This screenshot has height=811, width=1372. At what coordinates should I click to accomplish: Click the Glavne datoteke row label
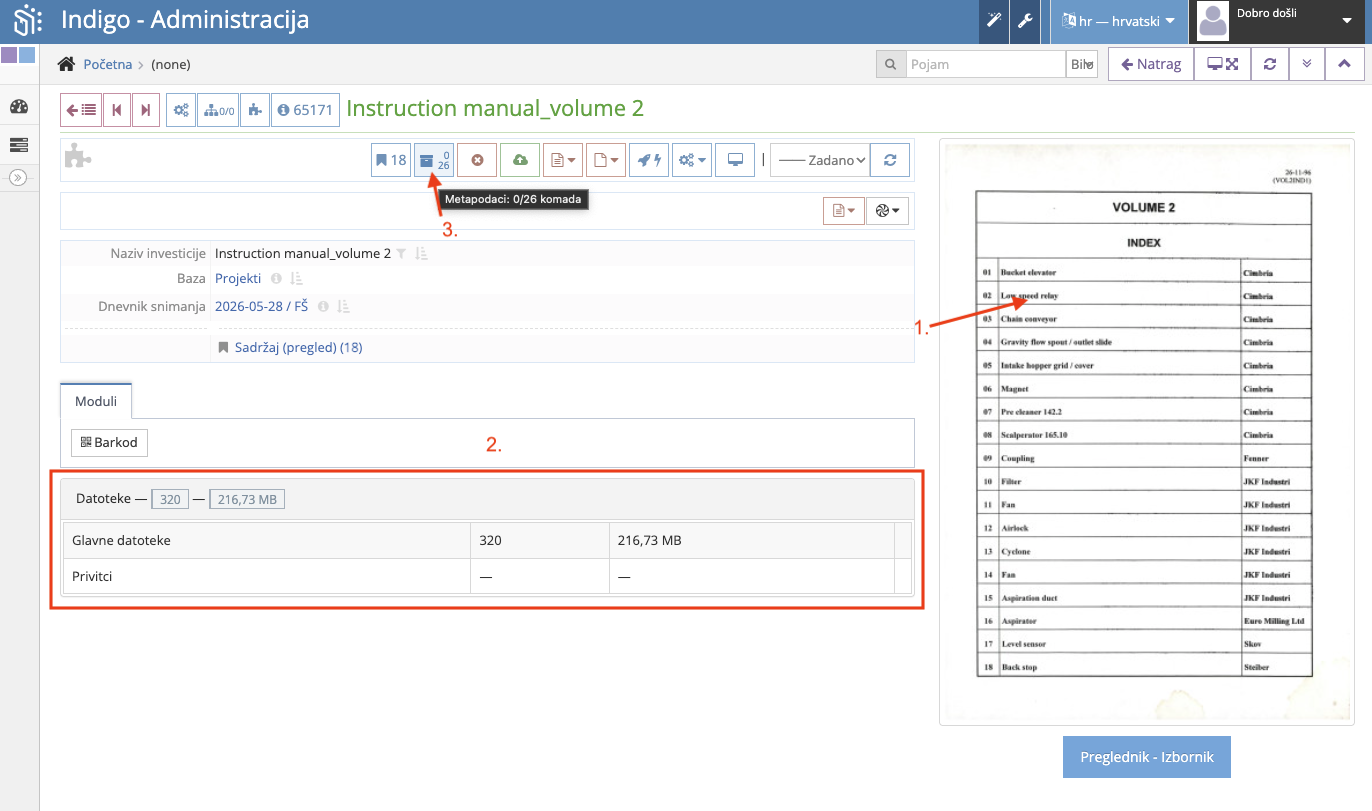tap(121, 540)
